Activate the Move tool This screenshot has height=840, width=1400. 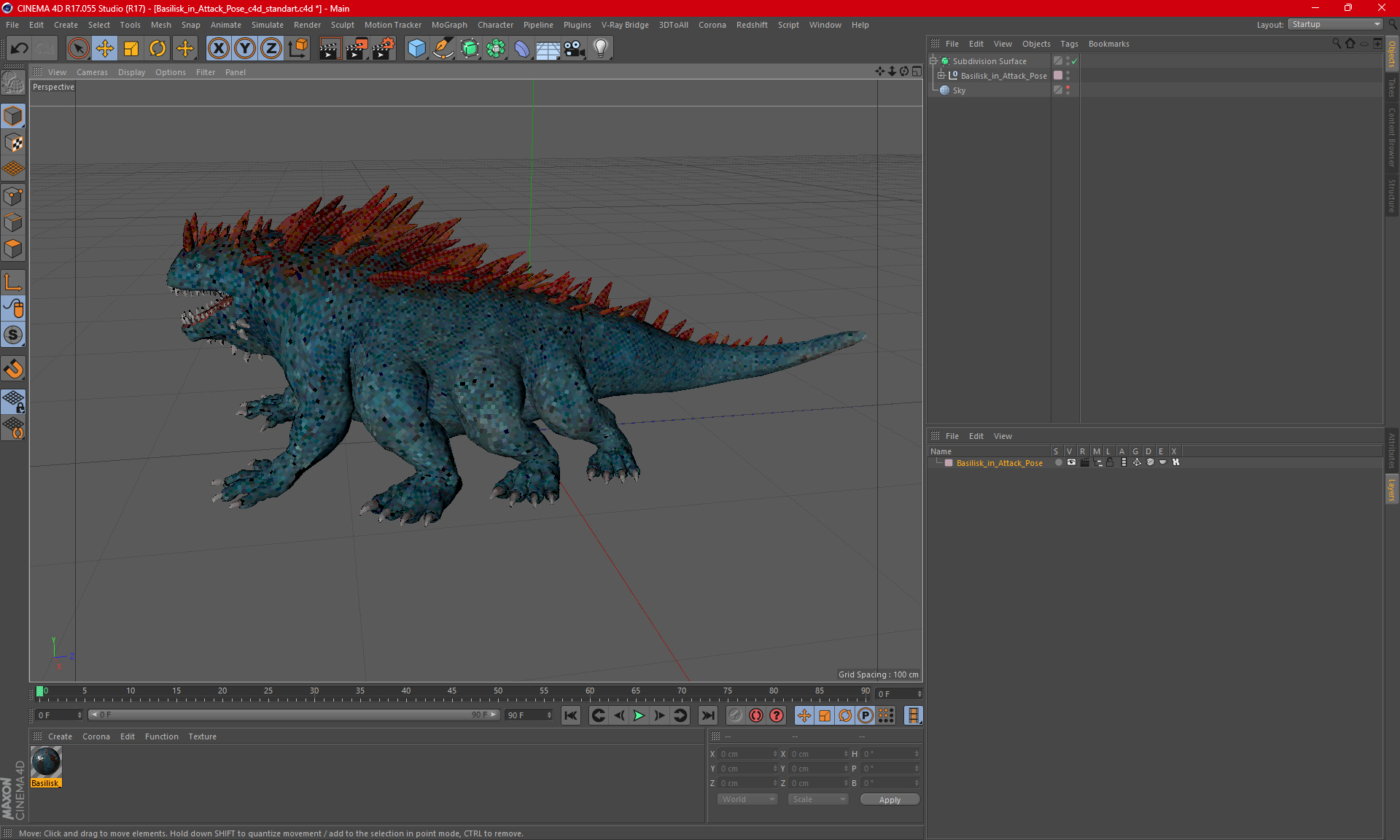coord(105,48)
